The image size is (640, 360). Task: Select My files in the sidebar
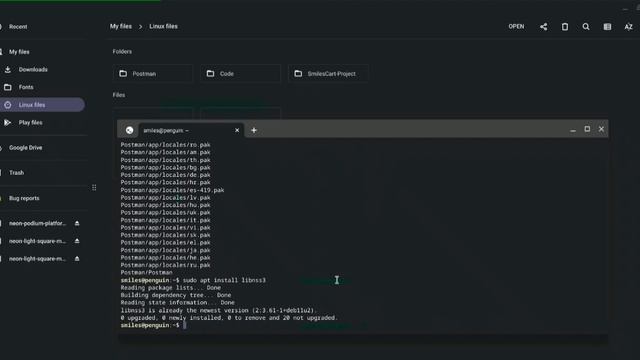[x=19, y=52]
